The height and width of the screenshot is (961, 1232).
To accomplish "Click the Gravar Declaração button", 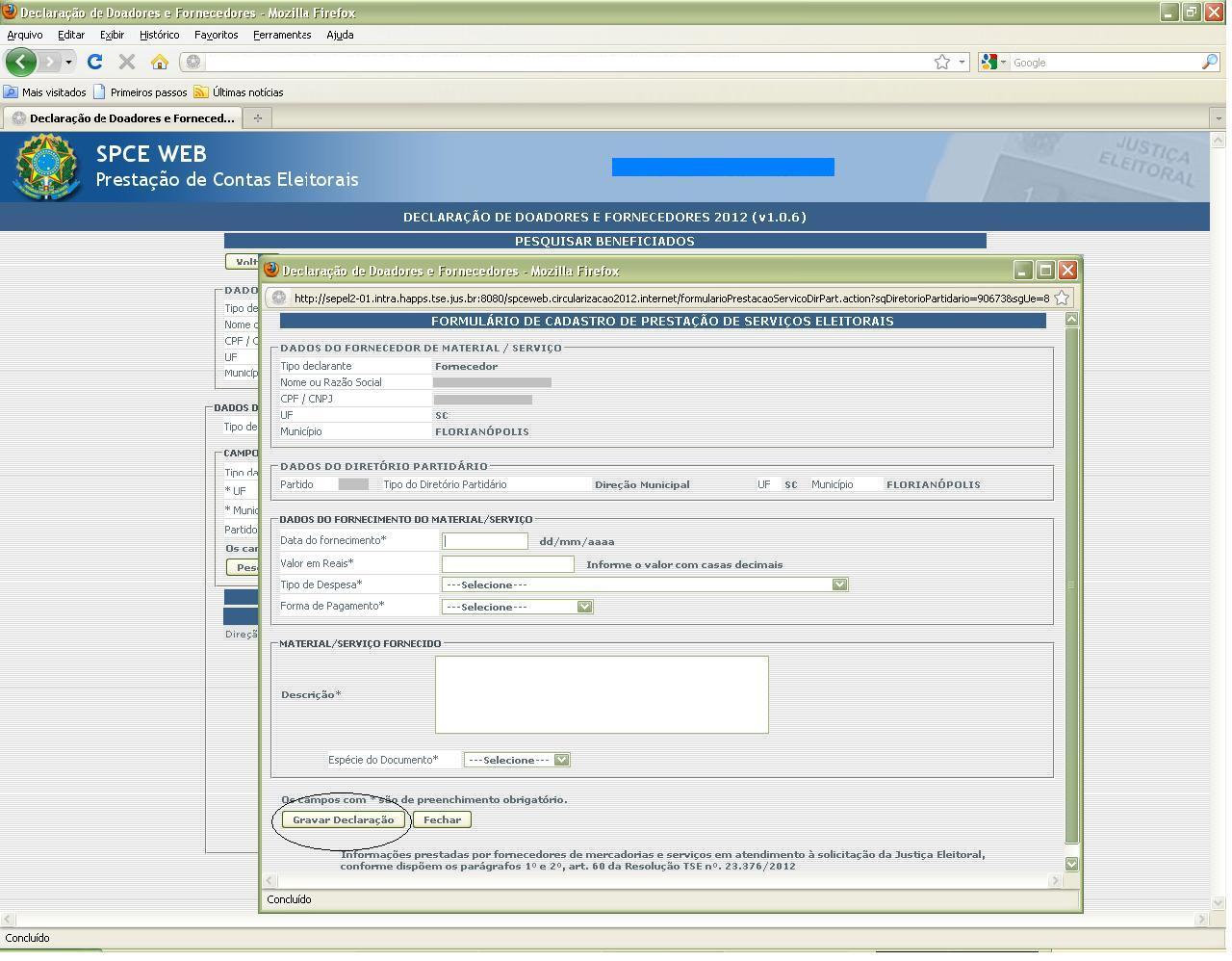I will [x=344, y=819].
